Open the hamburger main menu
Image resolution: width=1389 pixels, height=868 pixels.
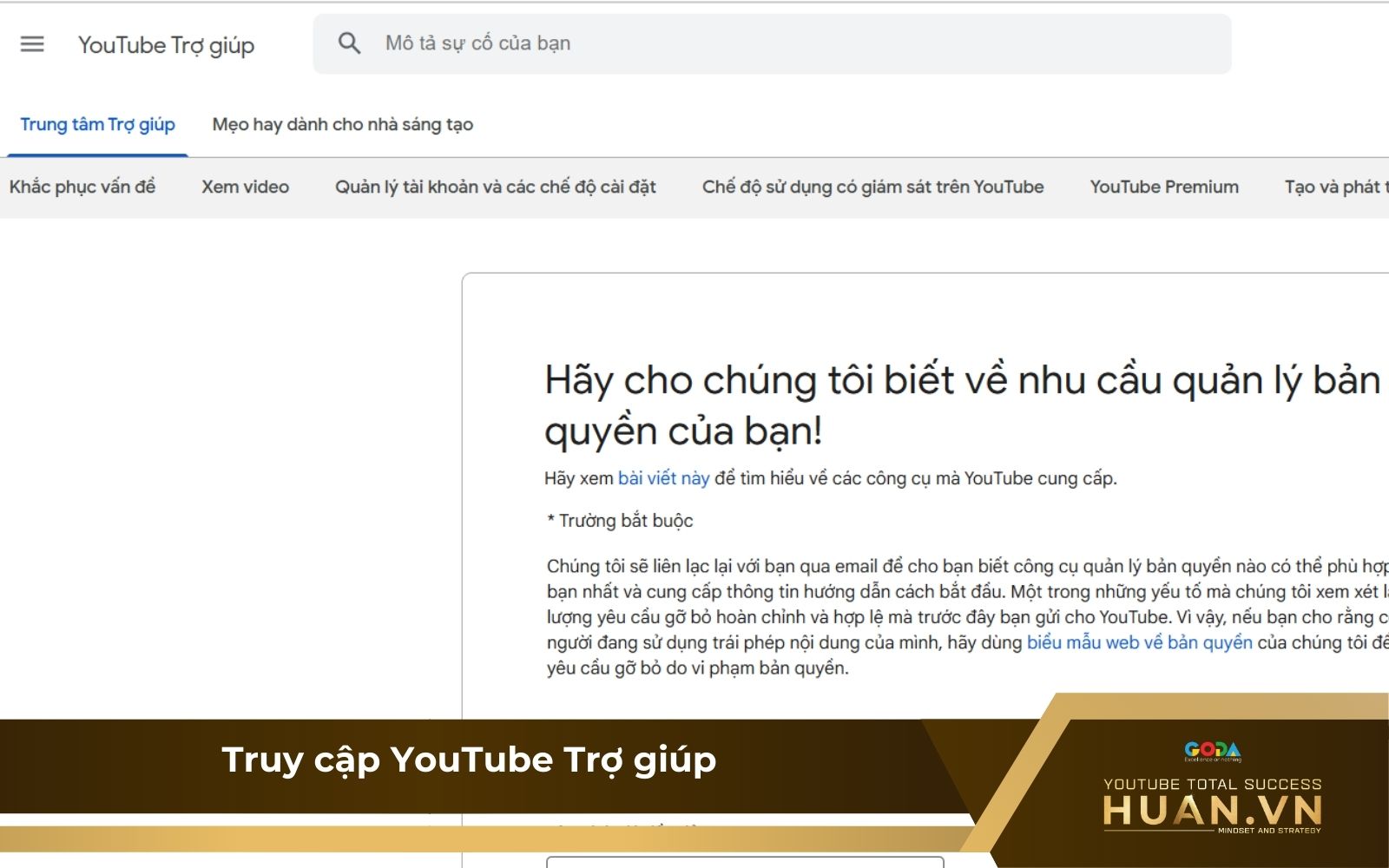coord(32,43)
